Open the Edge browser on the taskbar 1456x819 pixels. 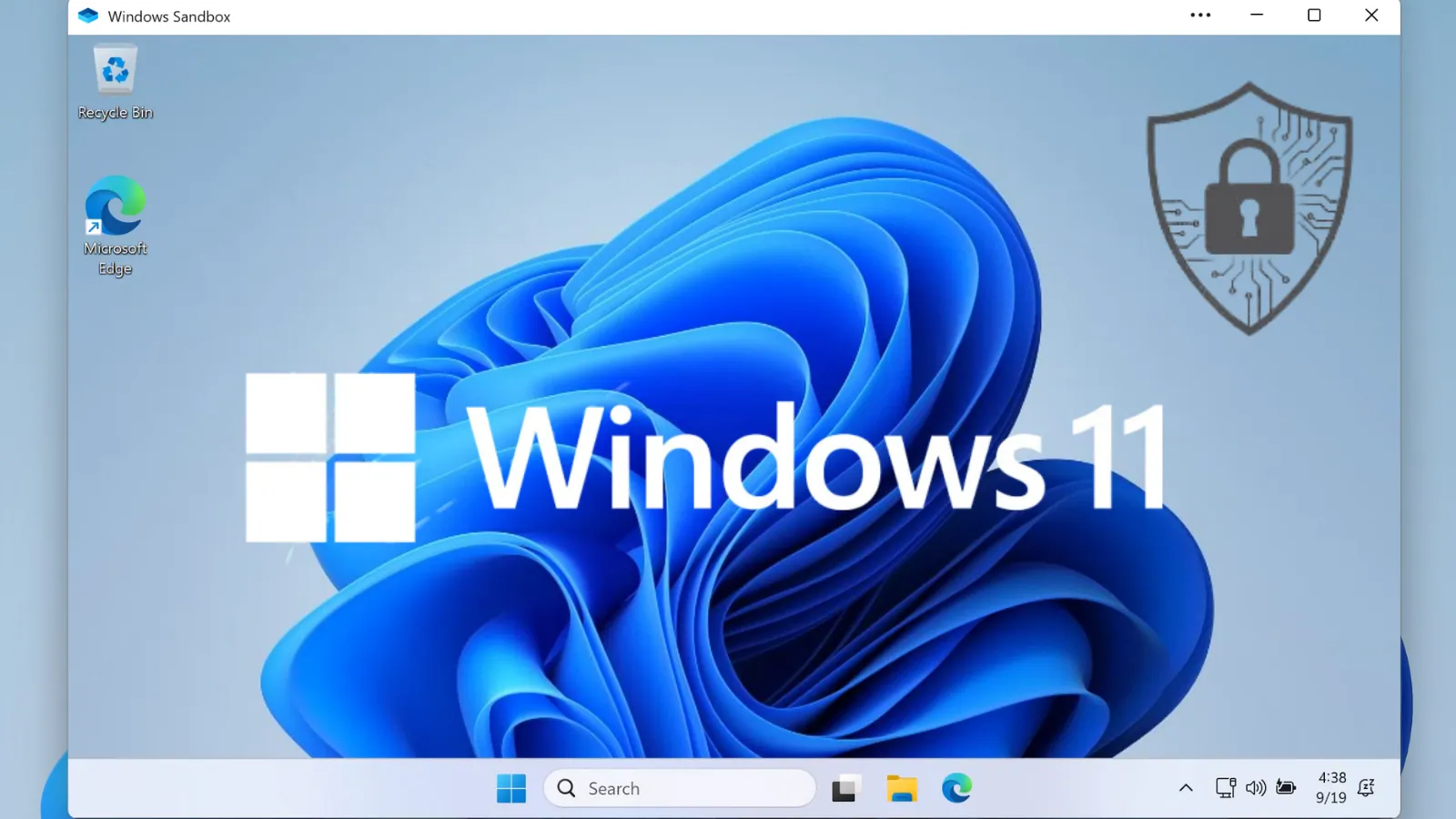pos(956,788)
